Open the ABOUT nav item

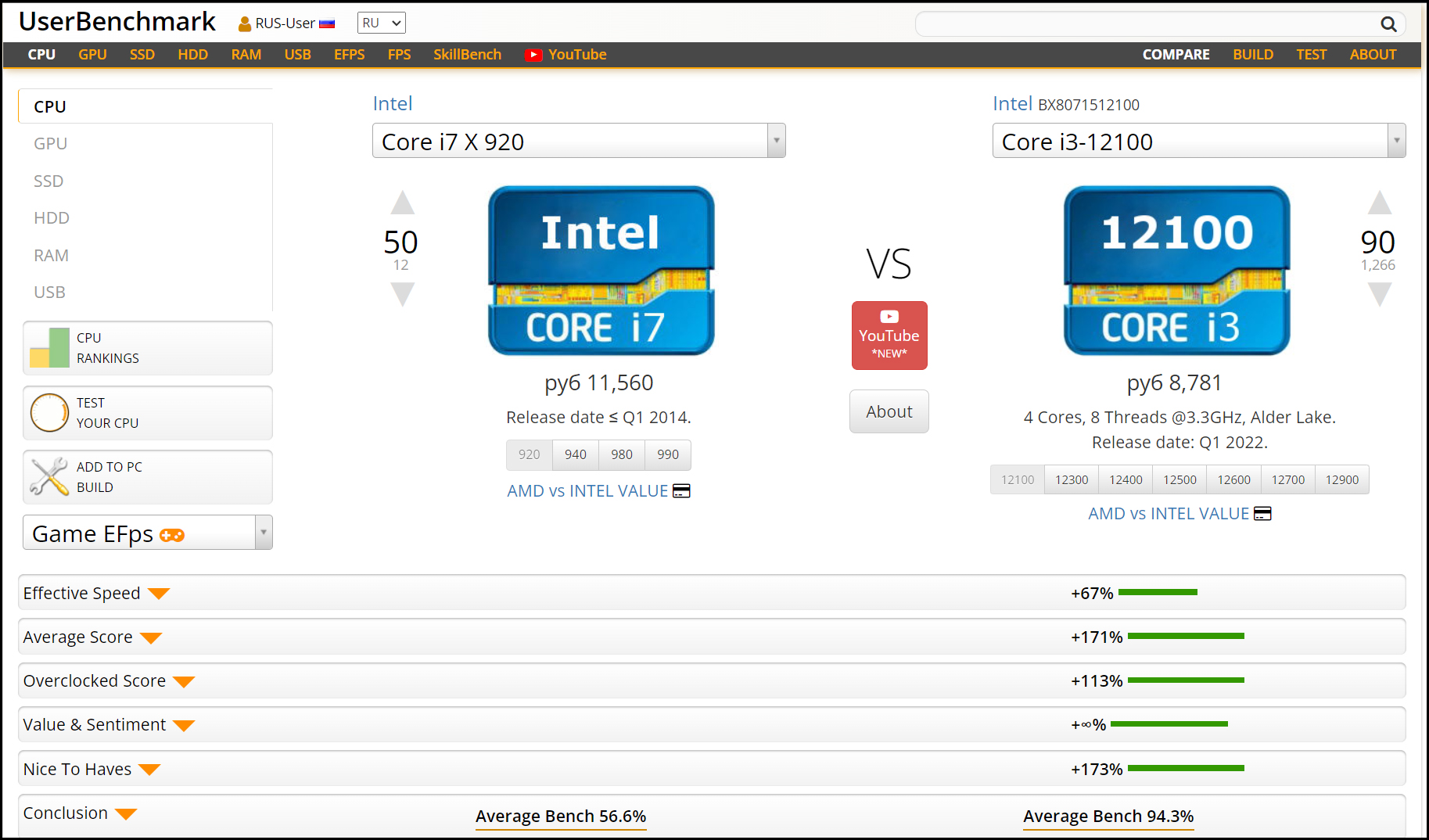pyautogui.click(x=1373, y=55)
